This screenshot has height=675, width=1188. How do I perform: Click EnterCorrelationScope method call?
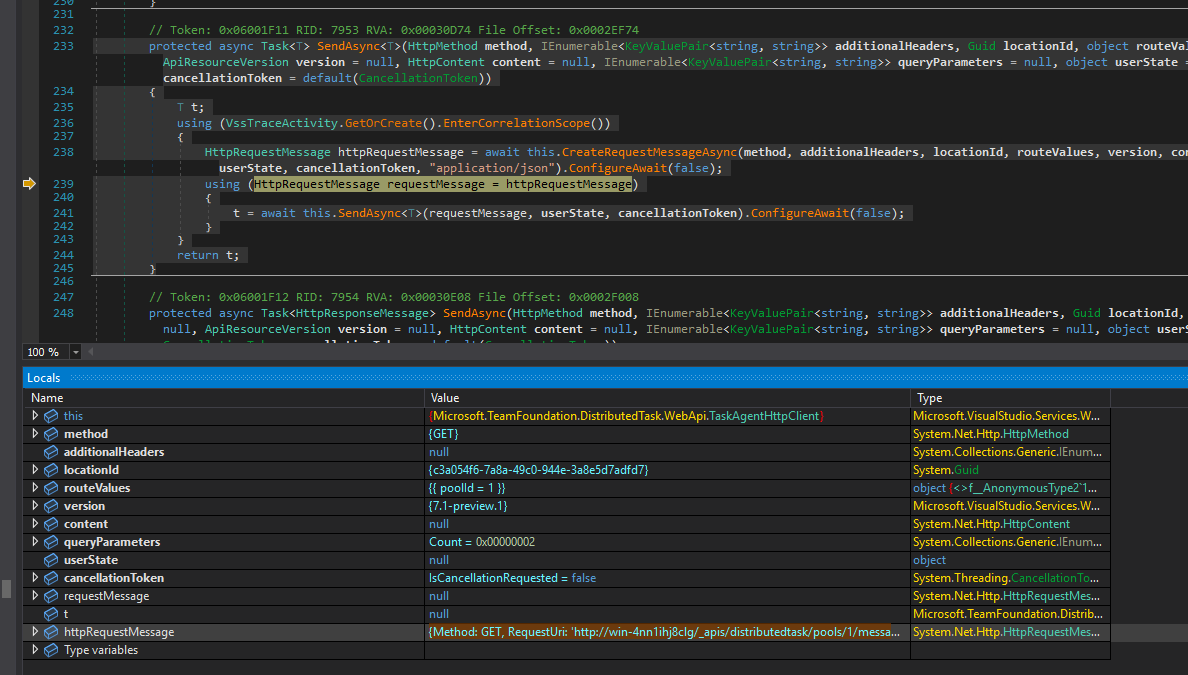(x=516, y=123)
